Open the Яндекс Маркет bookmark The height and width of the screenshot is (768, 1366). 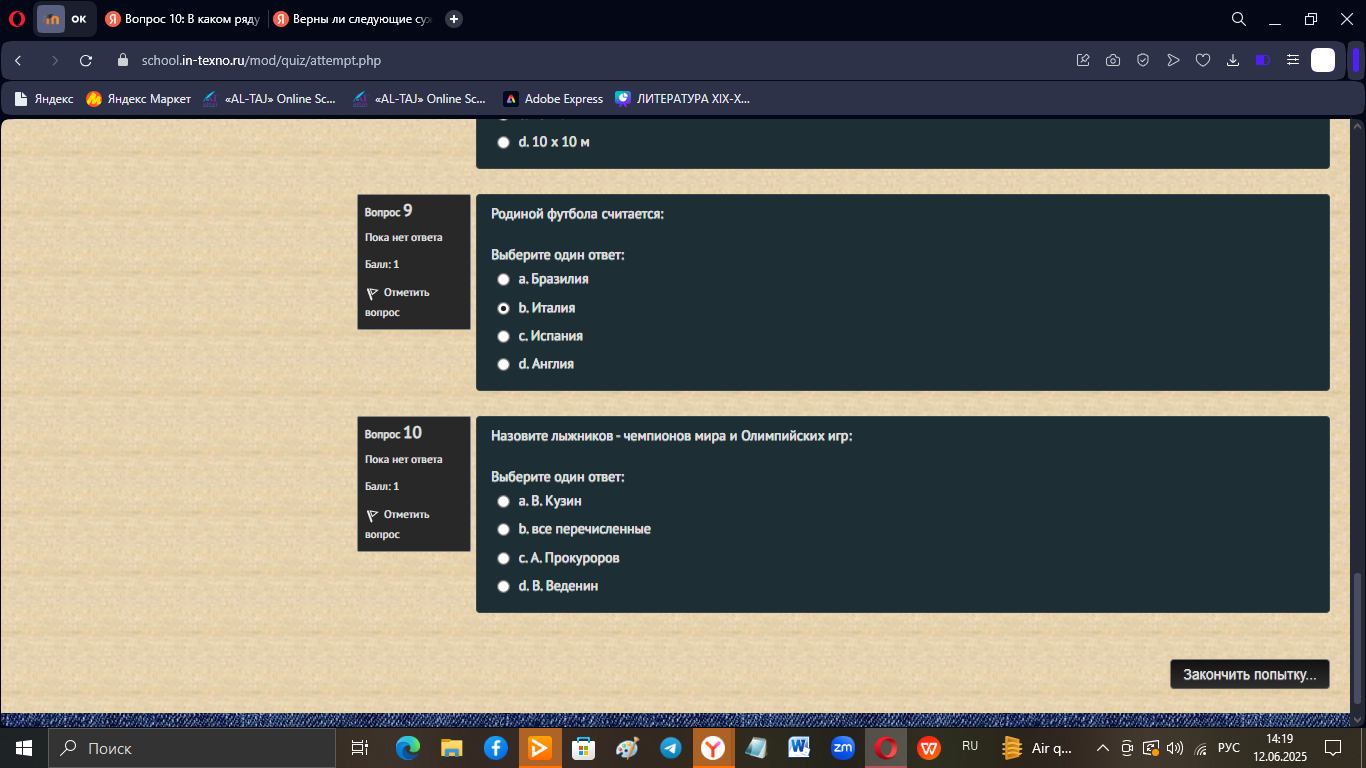click(139, 99)
